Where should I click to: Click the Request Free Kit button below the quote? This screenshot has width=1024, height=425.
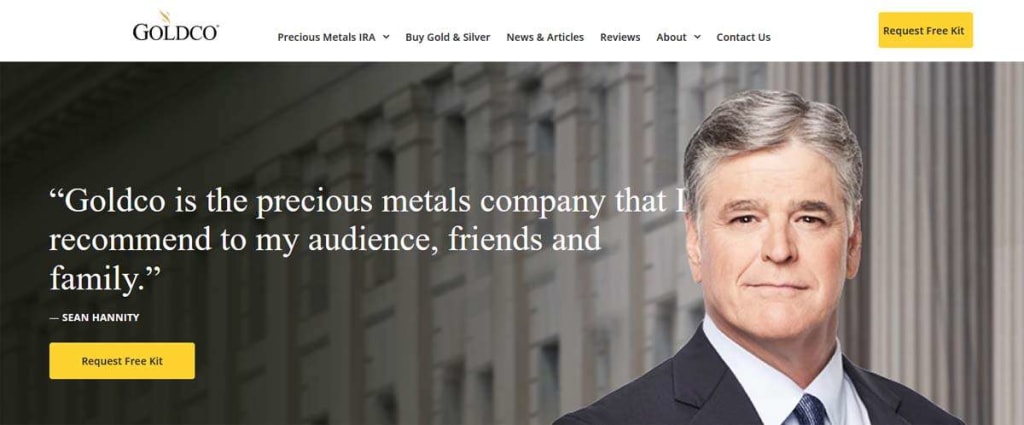coord(122,361)
